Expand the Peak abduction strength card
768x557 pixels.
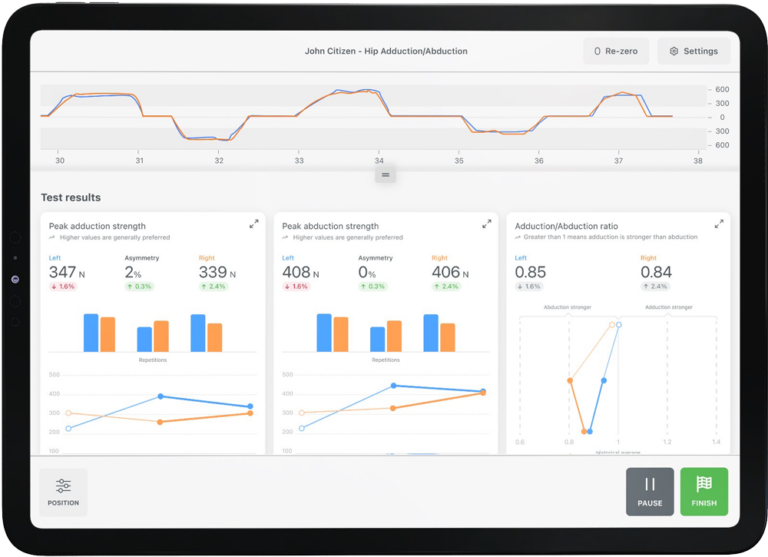[486, 224]
